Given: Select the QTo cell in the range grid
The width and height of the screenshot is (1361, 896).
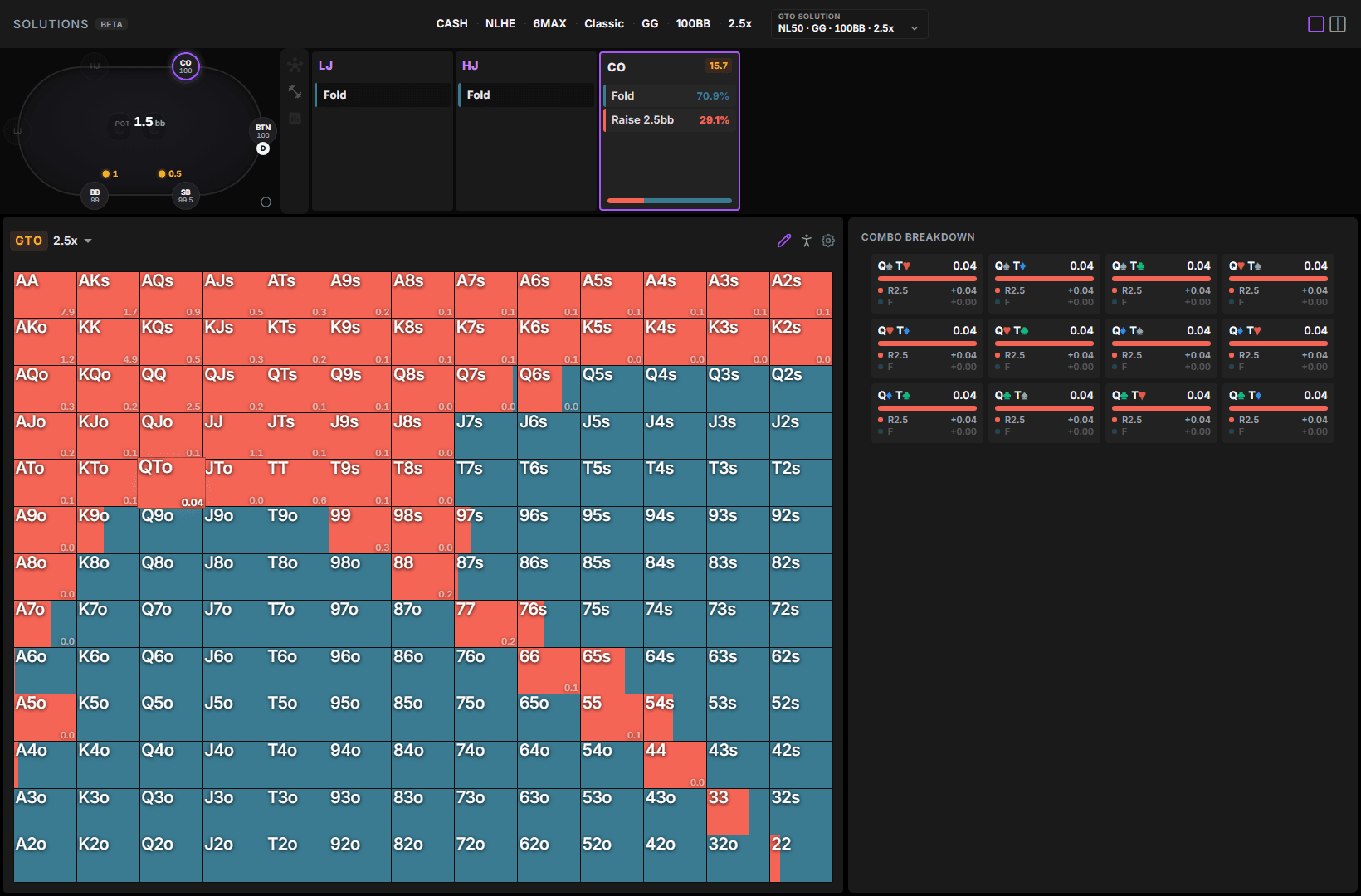Looking at the screenshot, I should (x=171, y=483).
